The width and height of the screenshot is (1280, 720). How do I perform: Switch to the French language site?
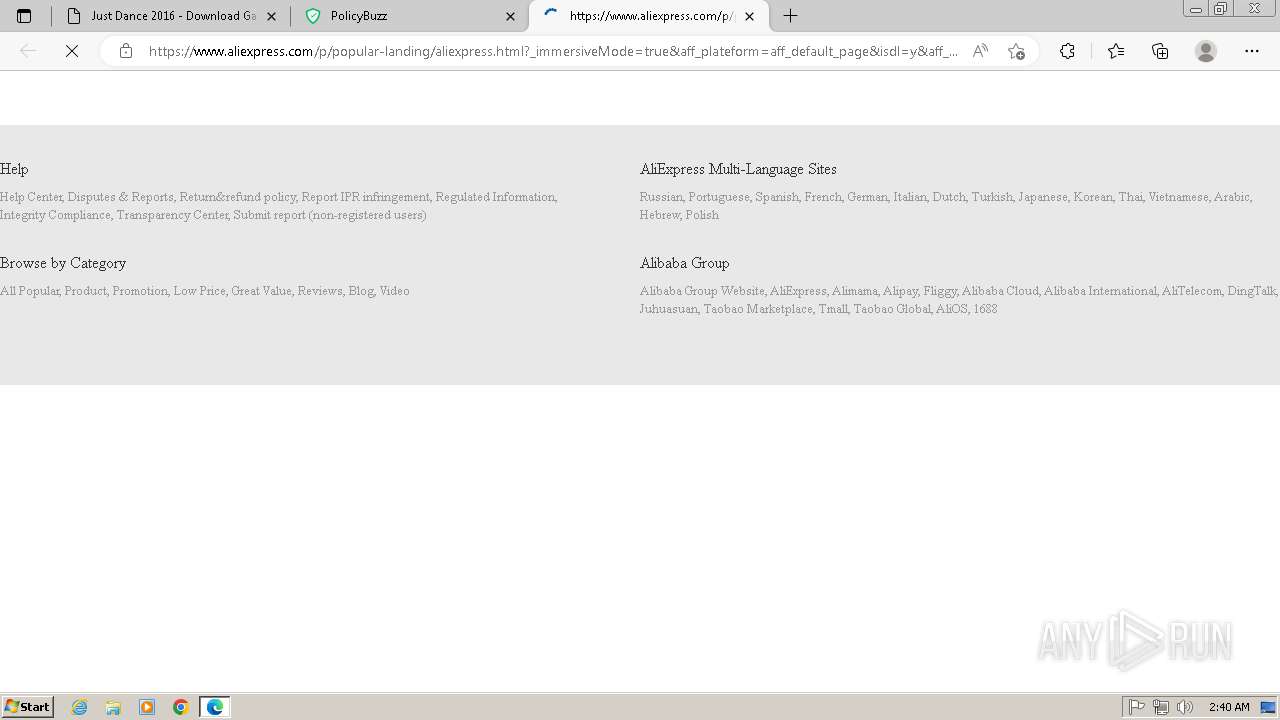click(822, 197)
